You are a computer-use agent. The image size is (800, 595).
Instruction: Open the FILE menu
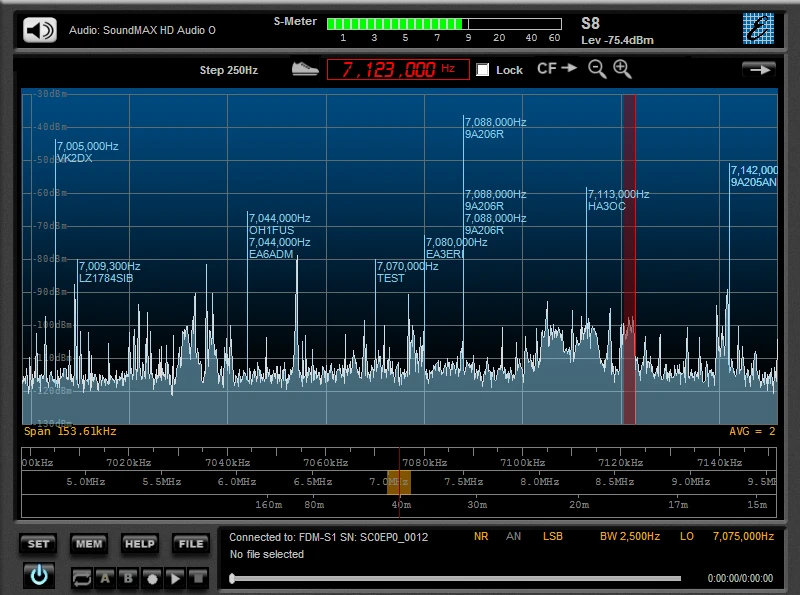tap(190, 544)
